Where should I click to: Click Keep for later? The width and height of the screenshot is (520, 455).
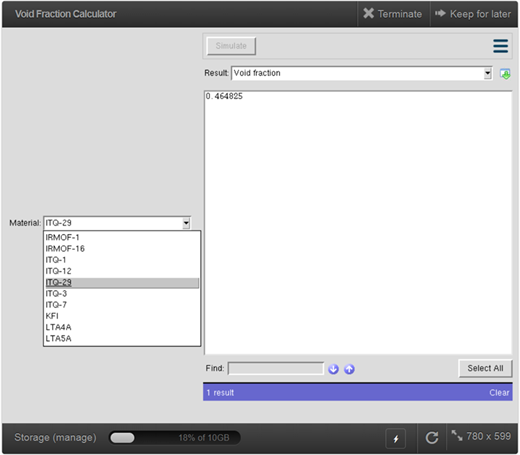coord(473,14)
